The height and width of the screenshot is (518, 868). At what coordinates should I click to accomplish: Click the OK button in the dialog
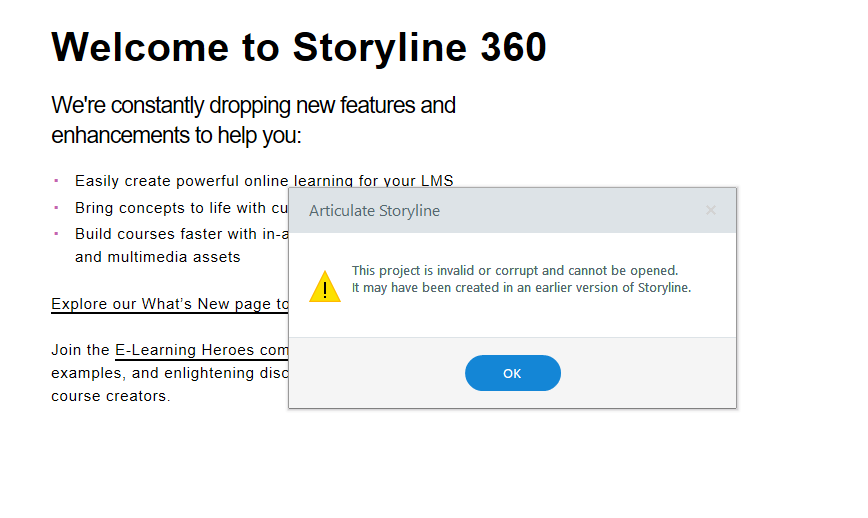tap(512, 373)
